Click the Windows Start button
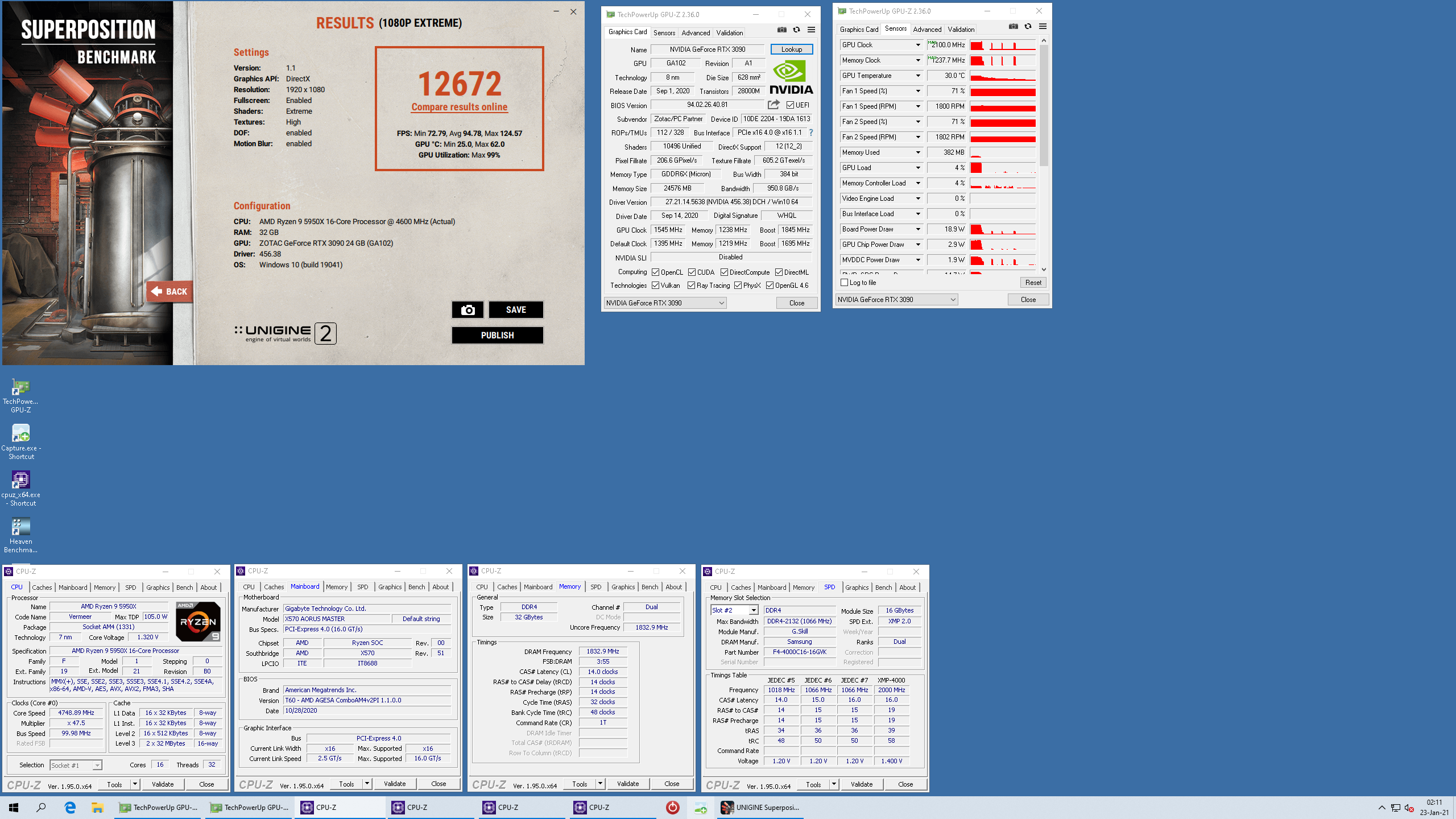The width and height of the screenshot is (1456, 819). click(14, 808)
